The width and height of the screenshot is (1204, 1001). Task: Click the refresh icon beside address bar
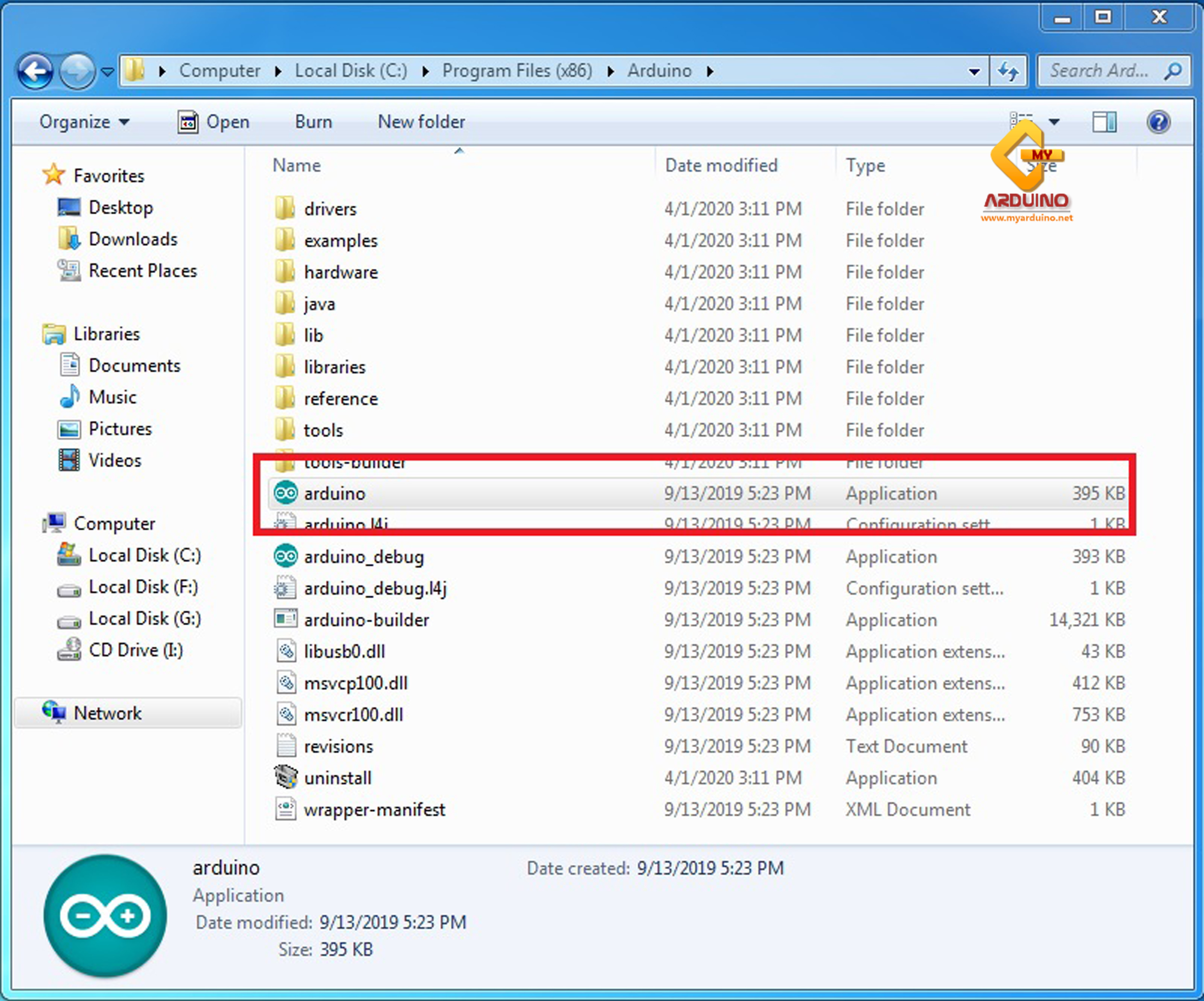pyautogui.click(x=1008, y=71)
